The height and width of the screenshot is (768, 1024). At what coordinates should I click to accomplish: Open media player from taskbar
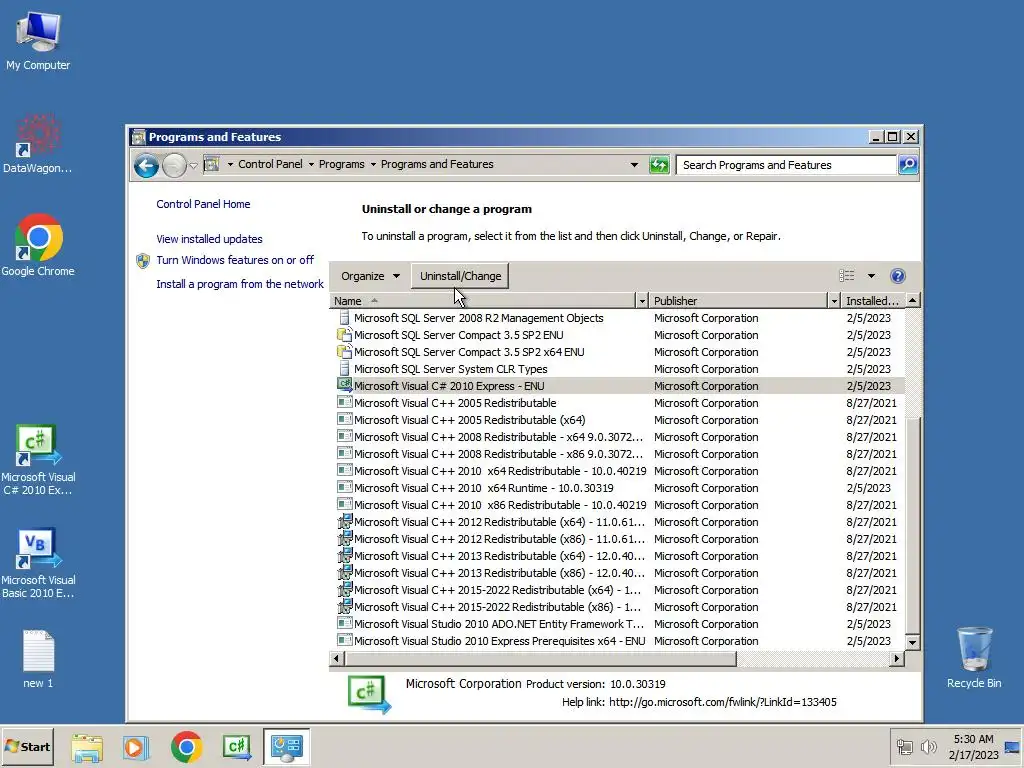pyautogui.click(x=136, y=747)
